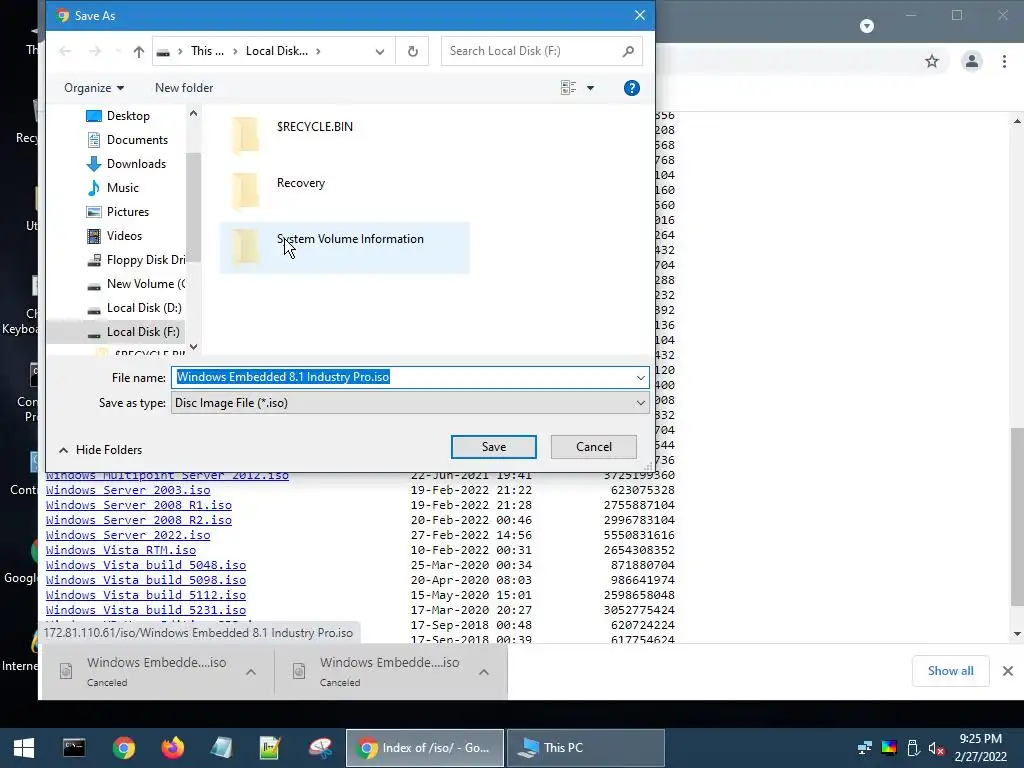Click navigation pane scroll up arrow
1024x768 pixels.
(x=193, y=114)
